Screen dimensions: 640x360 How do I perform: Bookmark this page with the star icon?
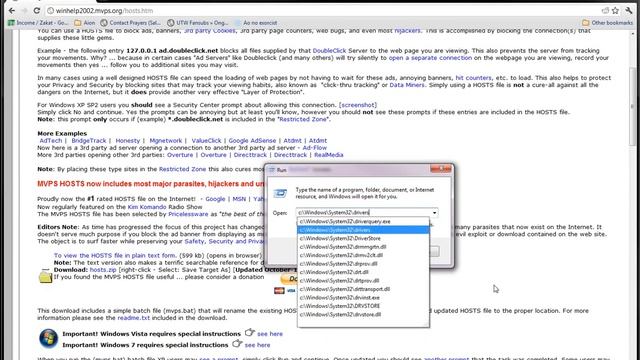(615, 11)
